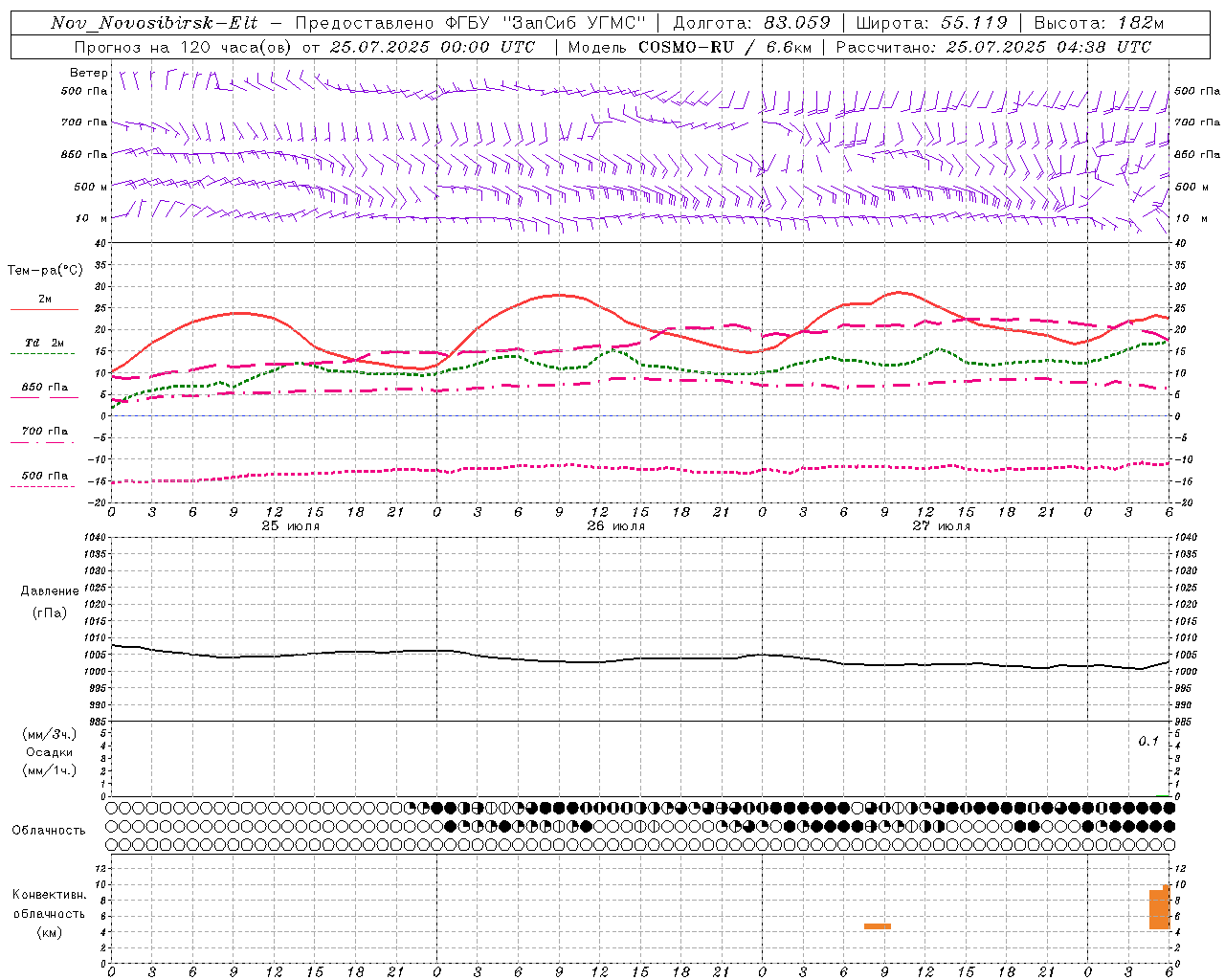
Task: Click the (км) unit under convective cloud label
Action: click(49, 931)
